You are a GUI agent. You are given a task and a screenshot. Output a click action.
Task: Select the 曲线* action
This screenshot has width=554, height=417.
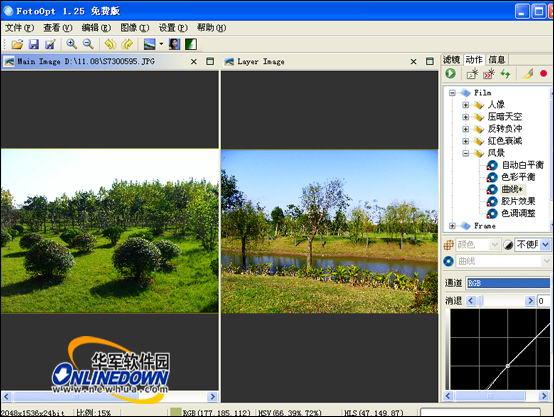tap(512, 189)
